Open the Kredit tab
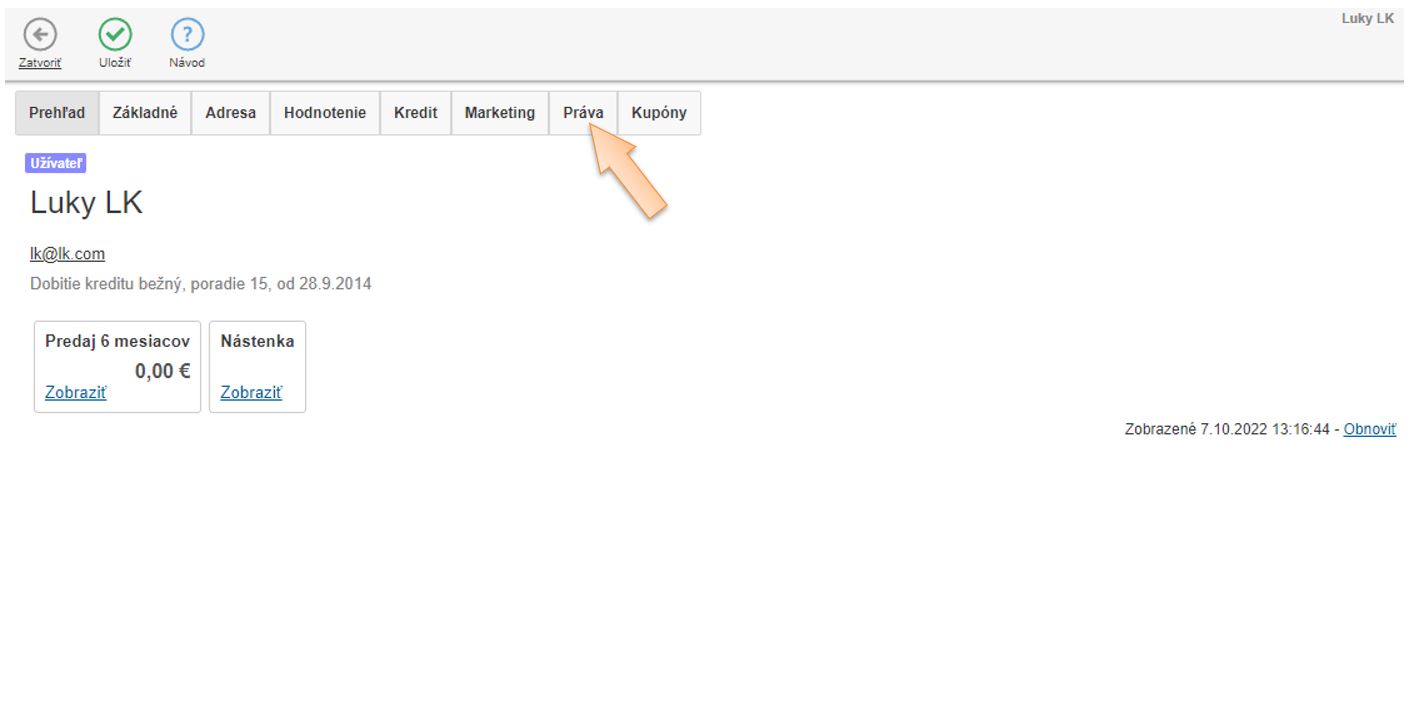 (x=415, y=113)
